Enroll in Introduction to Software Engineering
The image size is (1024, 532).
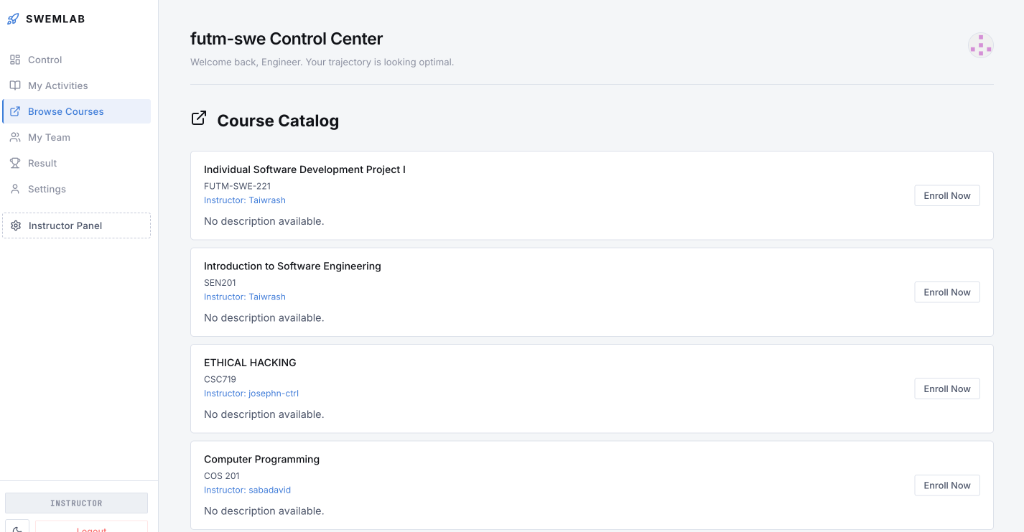(x=946, y=292)
